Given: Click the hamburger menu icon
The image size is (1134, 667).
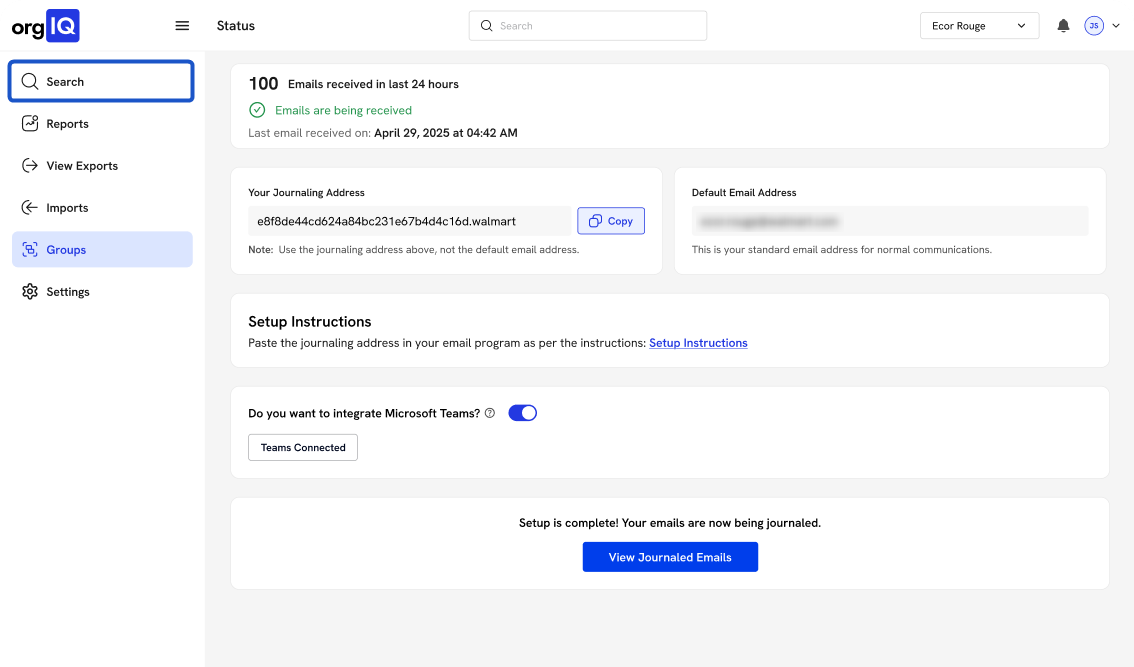Looking at the screenshot, I should coord(182,26).
